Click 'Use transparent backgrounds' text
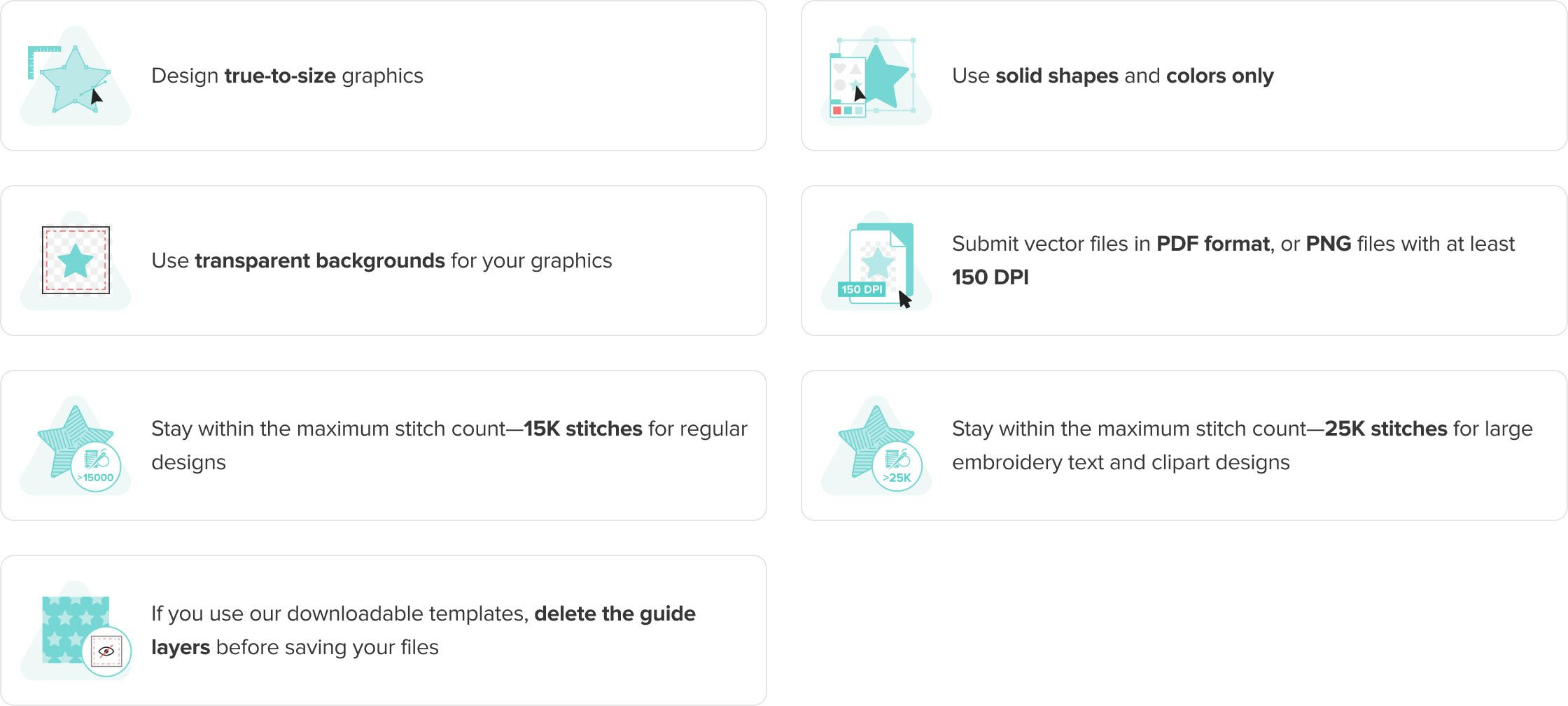 (x=298, y=261)
